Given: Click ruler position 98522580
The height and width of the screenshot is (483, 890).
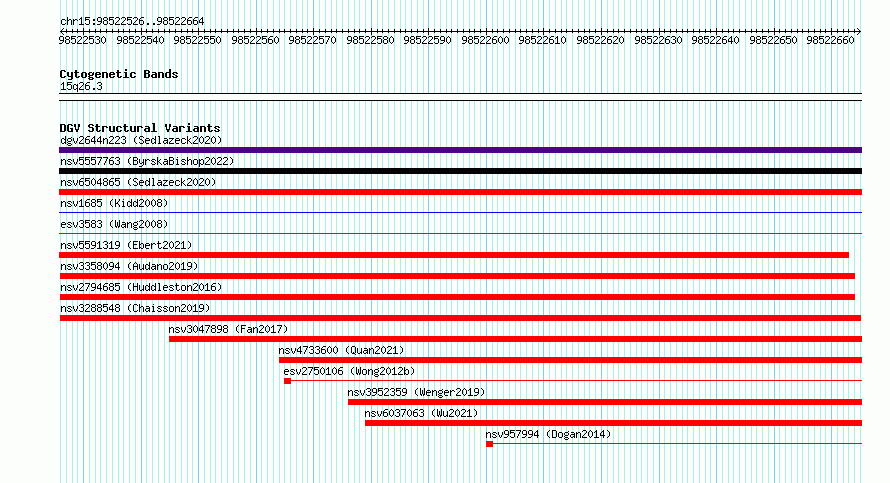Looking at the screenshot, I should click(x=370, y=40).
